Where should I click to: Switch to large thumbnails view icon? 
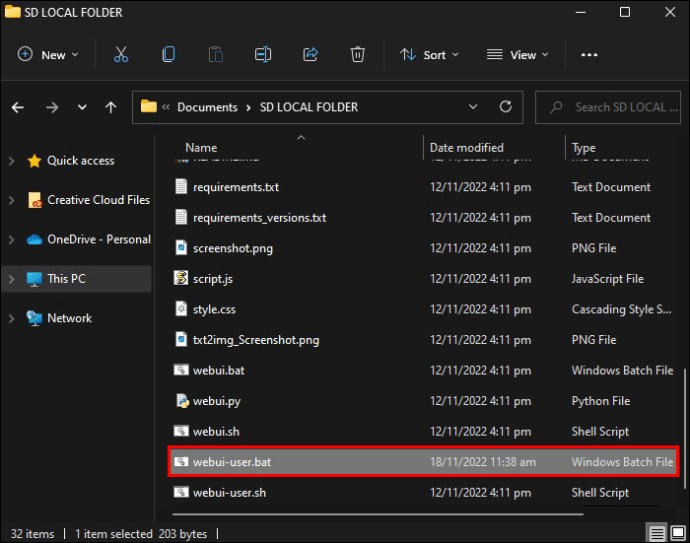tap(677, 533)
